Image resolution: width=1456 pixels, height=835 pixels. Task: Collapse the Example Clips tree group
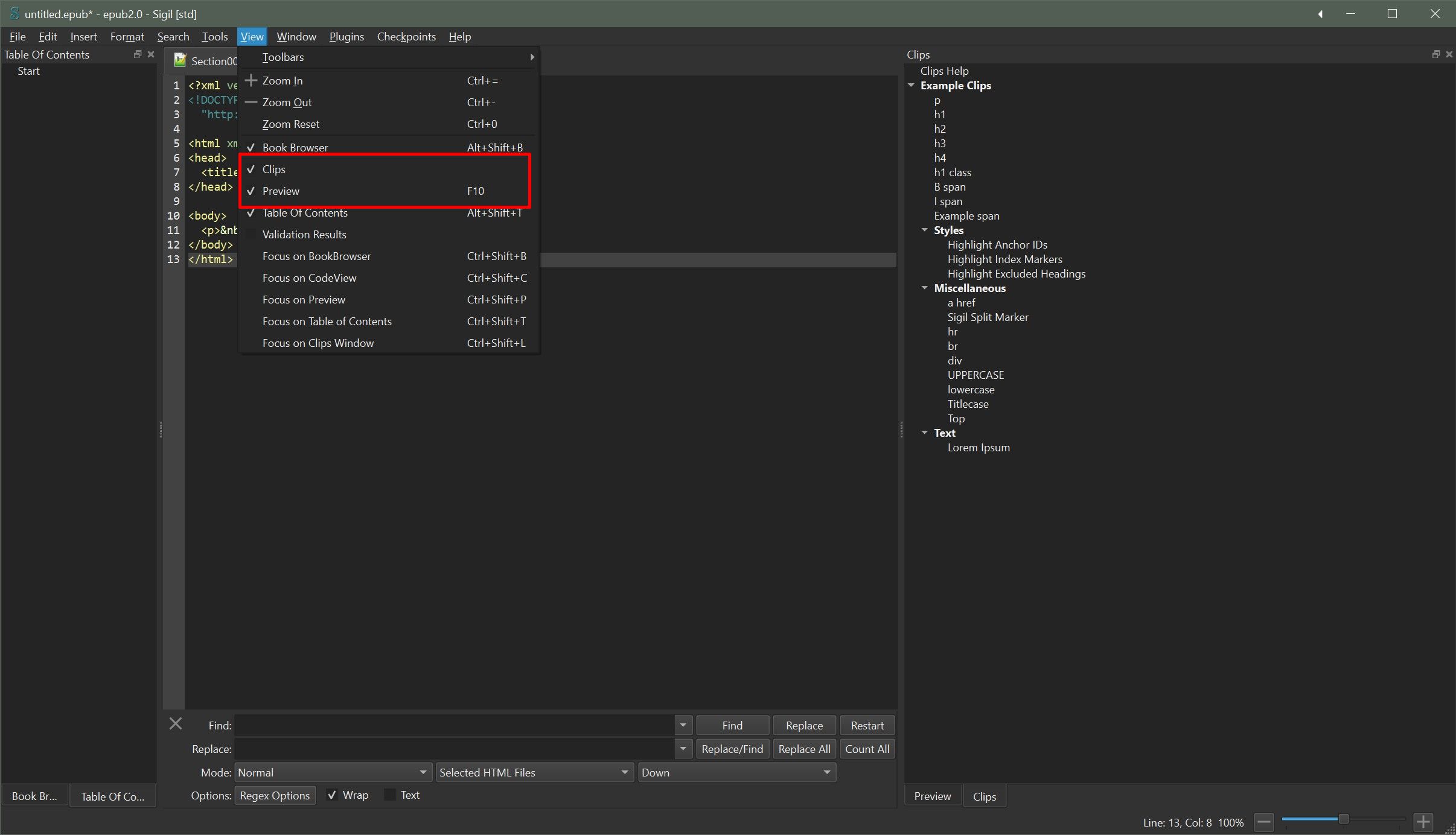coord(911,85)
